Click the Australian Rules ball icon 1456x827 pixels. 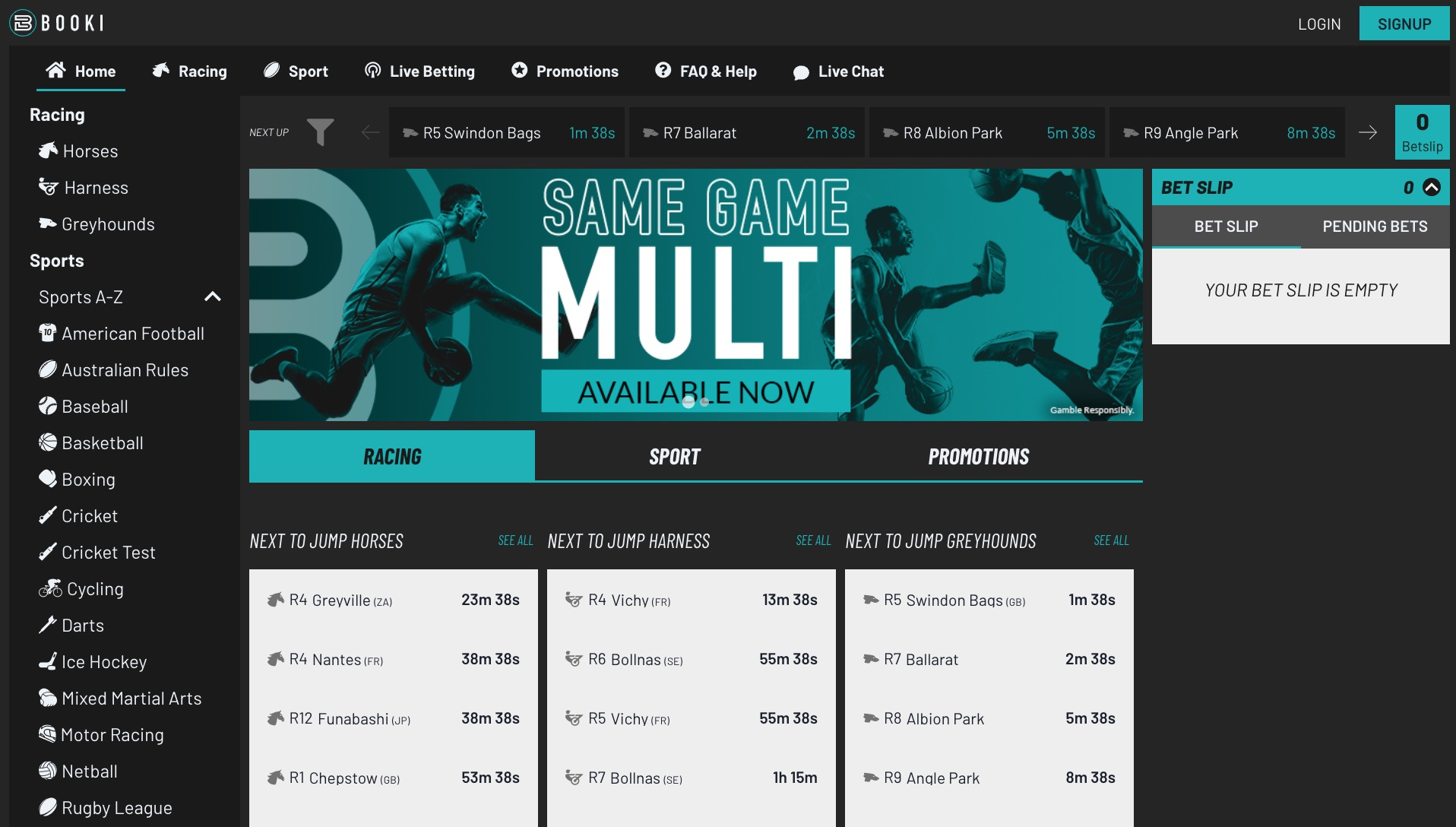(48, 369)
